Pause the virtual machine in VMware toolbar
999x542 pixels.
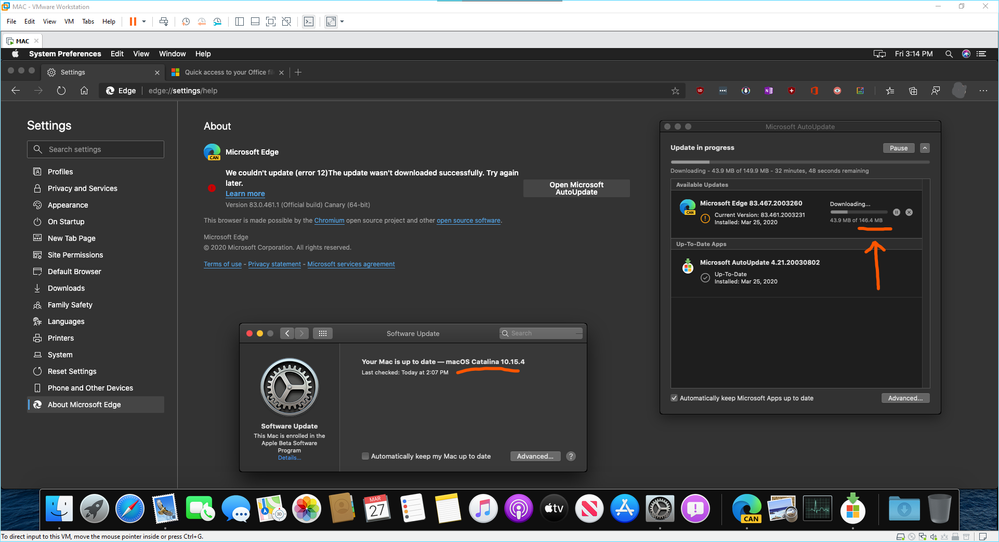coord(133,22)
